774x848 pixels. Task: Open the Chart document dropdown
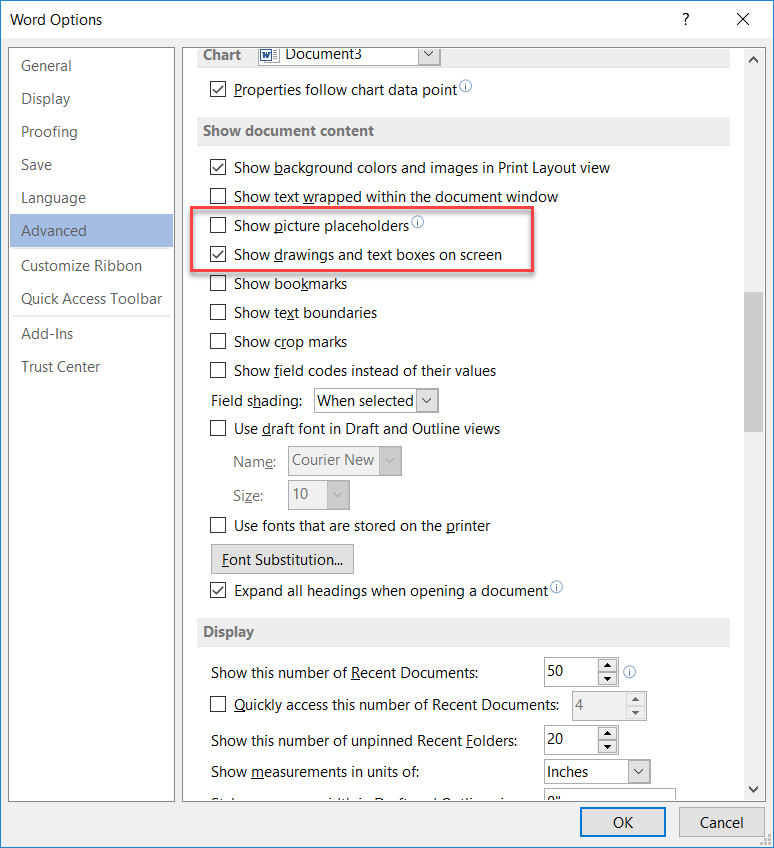(x=428, y=55)
